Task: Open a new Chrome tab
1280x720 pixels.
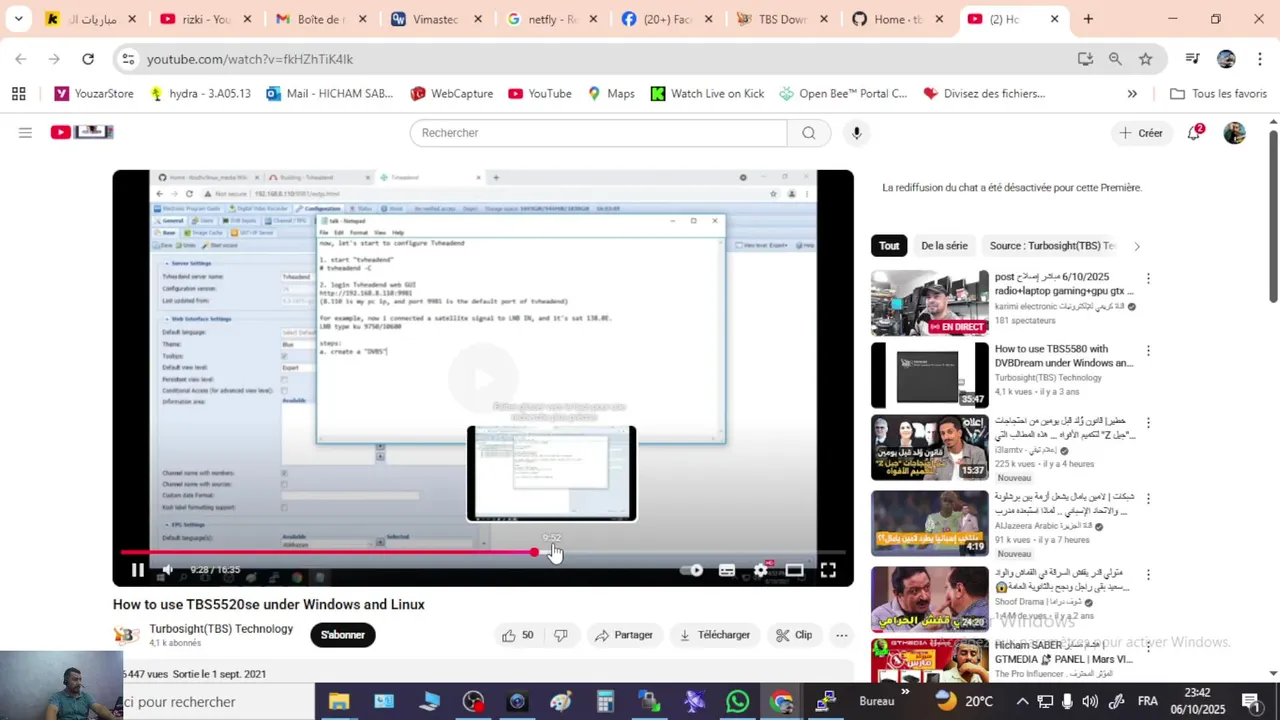Action: pos(1088,19)
